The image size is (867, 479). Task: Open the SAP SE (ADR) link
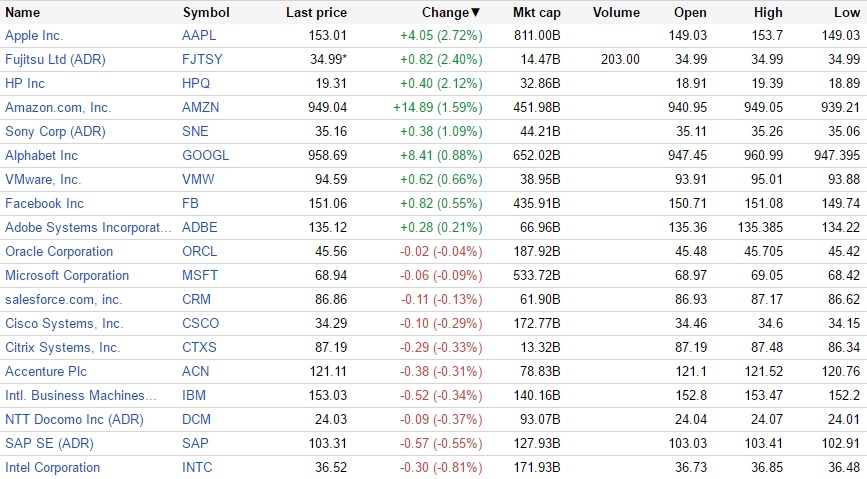point(48,443)
